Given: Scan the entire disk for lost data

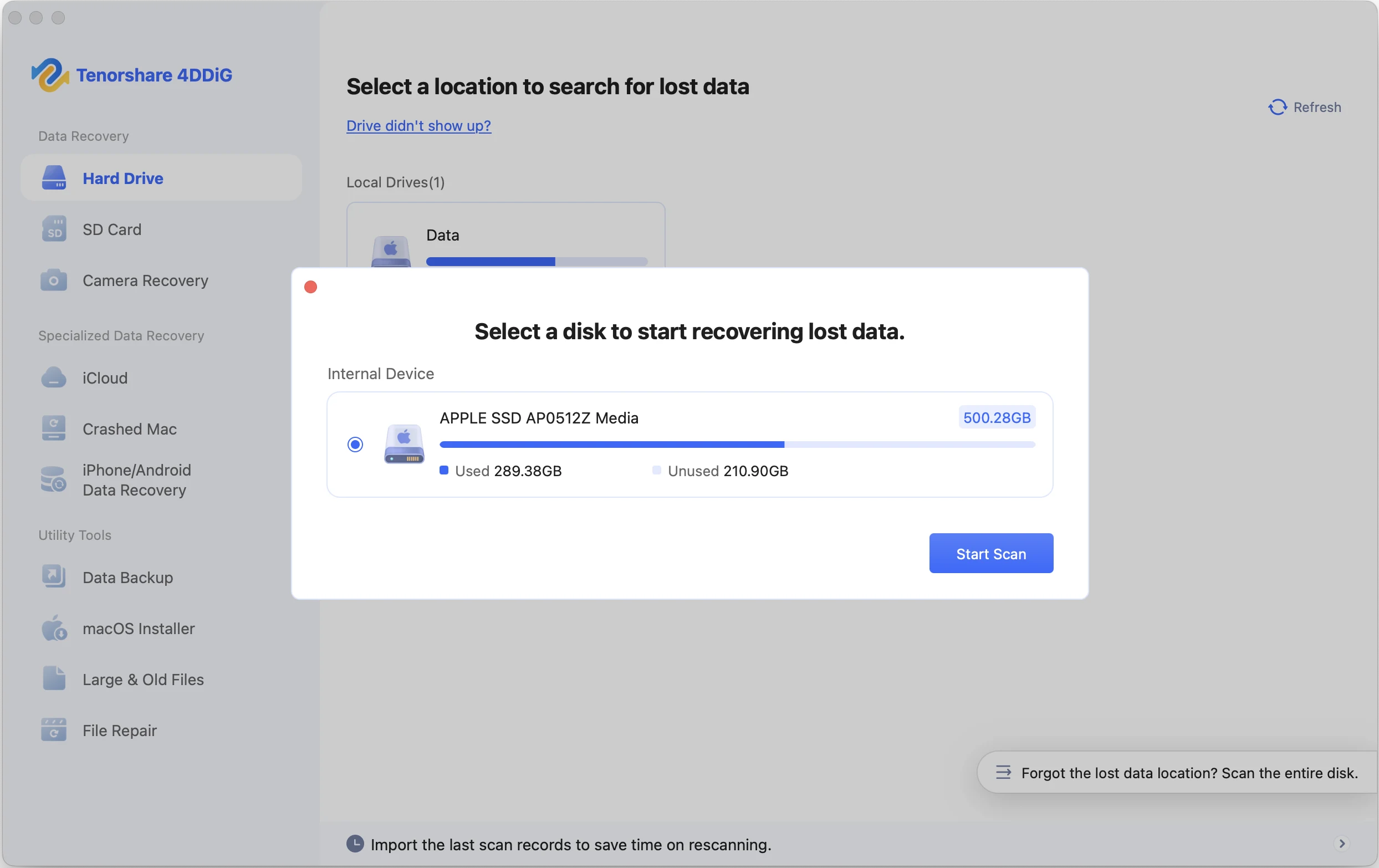Looking at the screenshot, I should [1175, 772].
